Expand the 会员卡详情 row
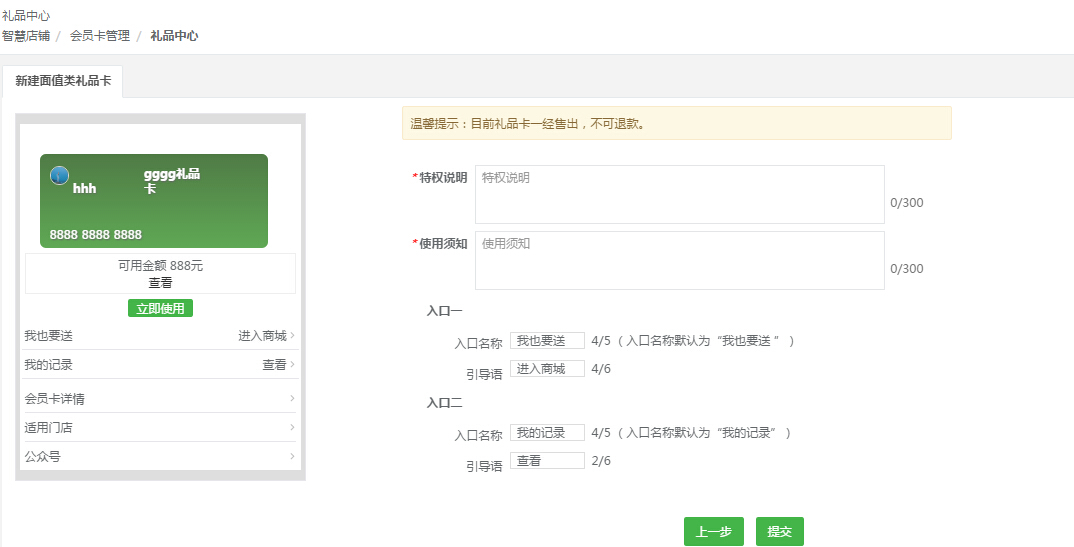The width and height of the screenshot is (1074, 547). click(x=160, y=399)
